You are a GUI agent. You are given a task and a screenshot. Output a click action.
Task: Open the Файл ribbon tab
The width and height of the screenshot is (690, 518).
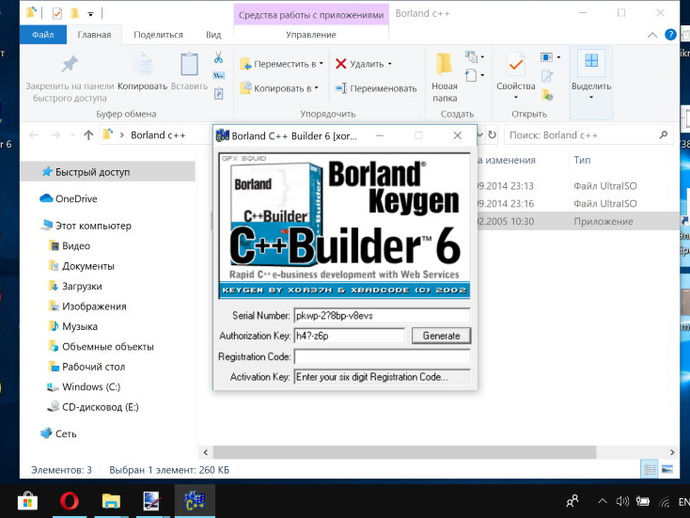pos(43,34)
